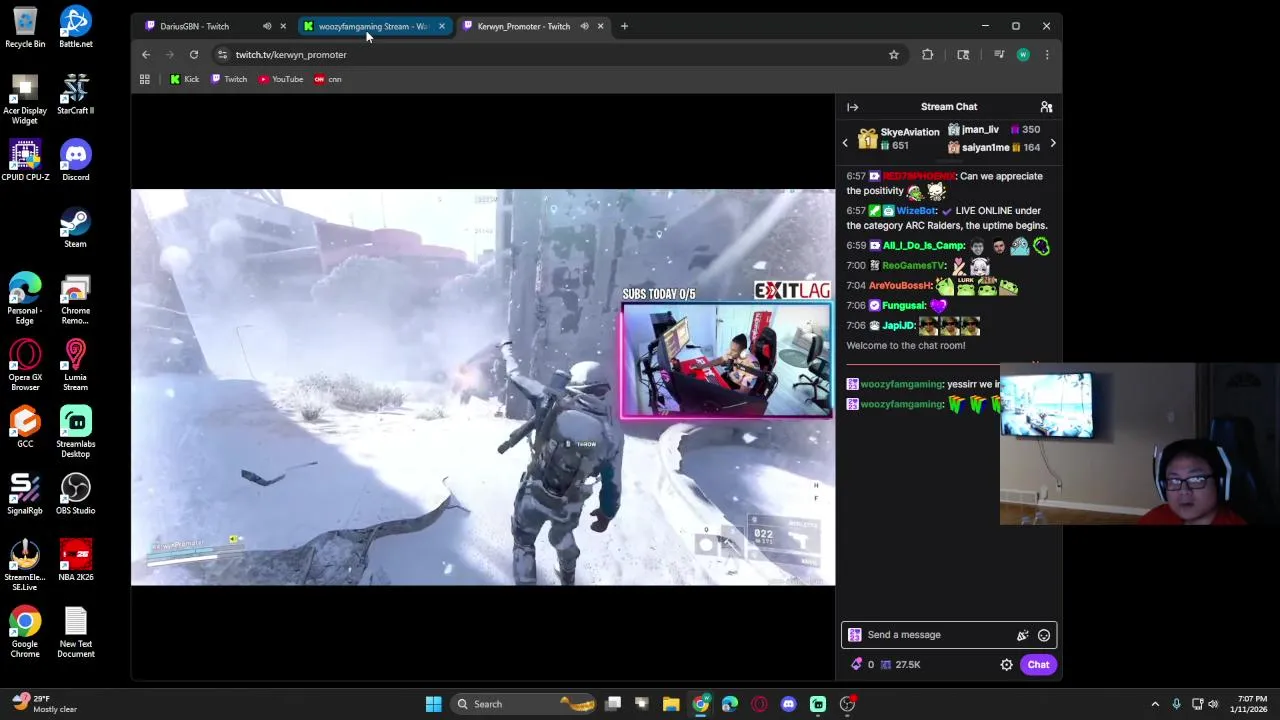Select New Text Document on desktop
This screenshot has width=1280, height=720.
(75, 633)
